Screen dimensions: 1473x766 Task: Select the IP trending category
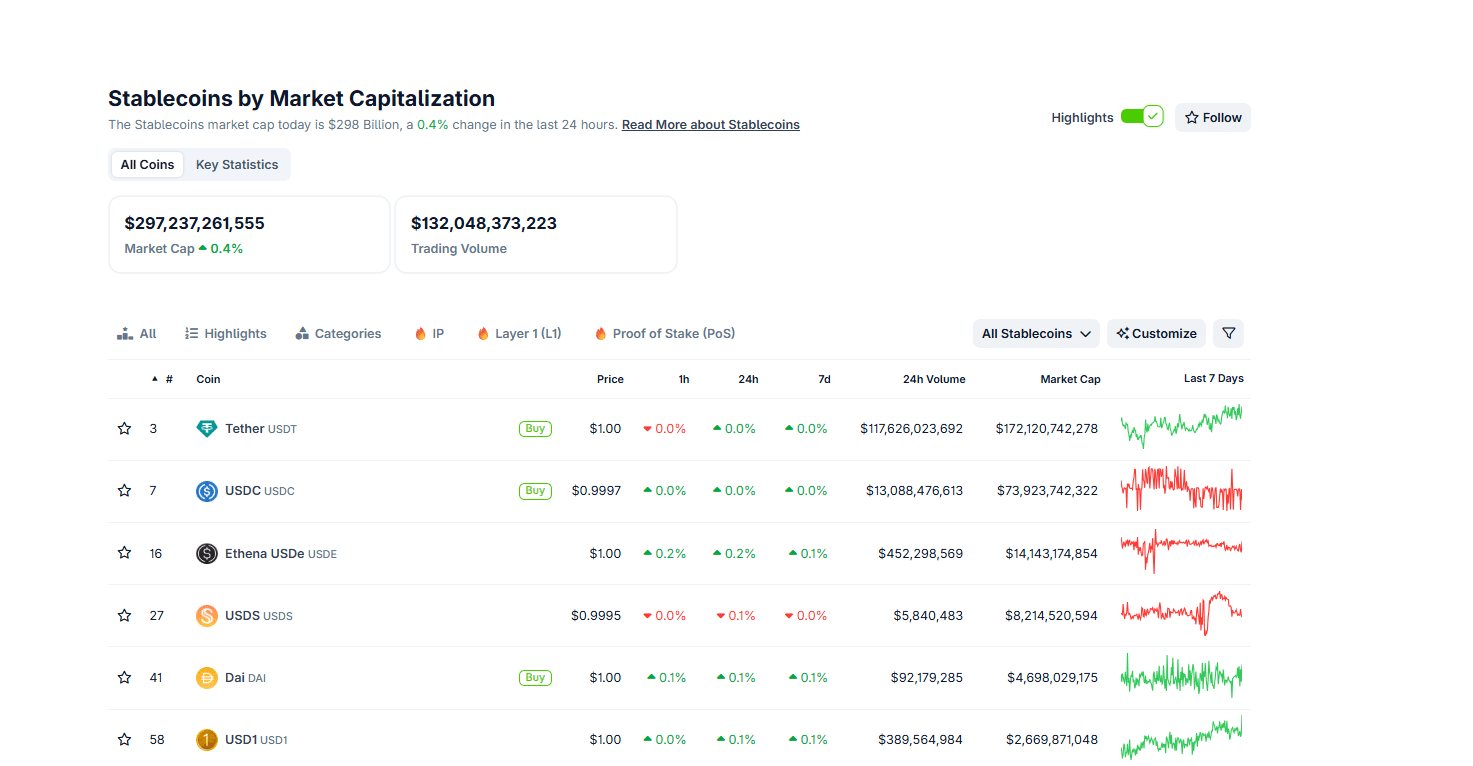pos(429,334)
